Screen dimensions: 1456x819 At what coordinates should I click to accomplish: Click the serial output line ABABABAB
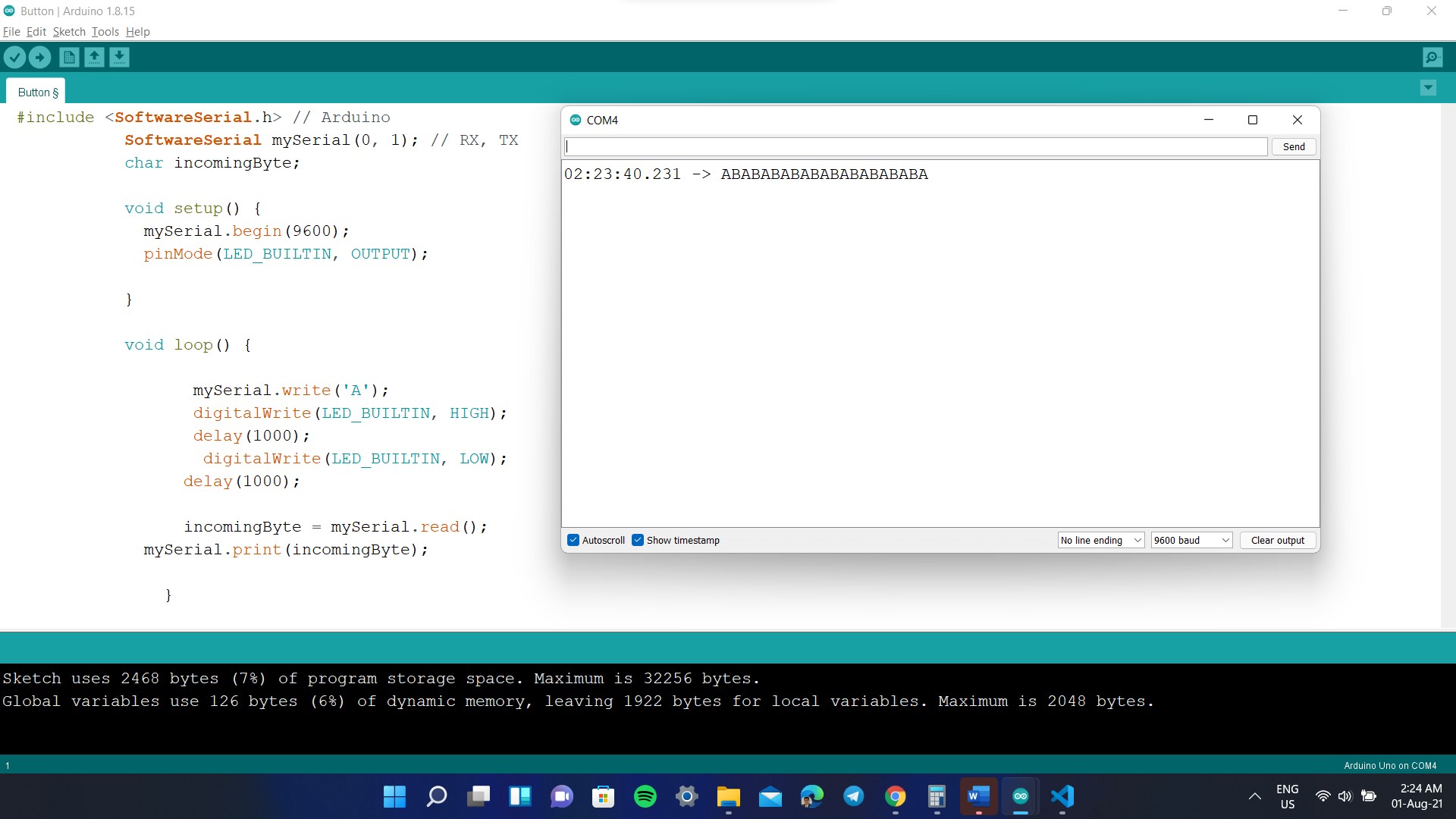click(745, 174)
